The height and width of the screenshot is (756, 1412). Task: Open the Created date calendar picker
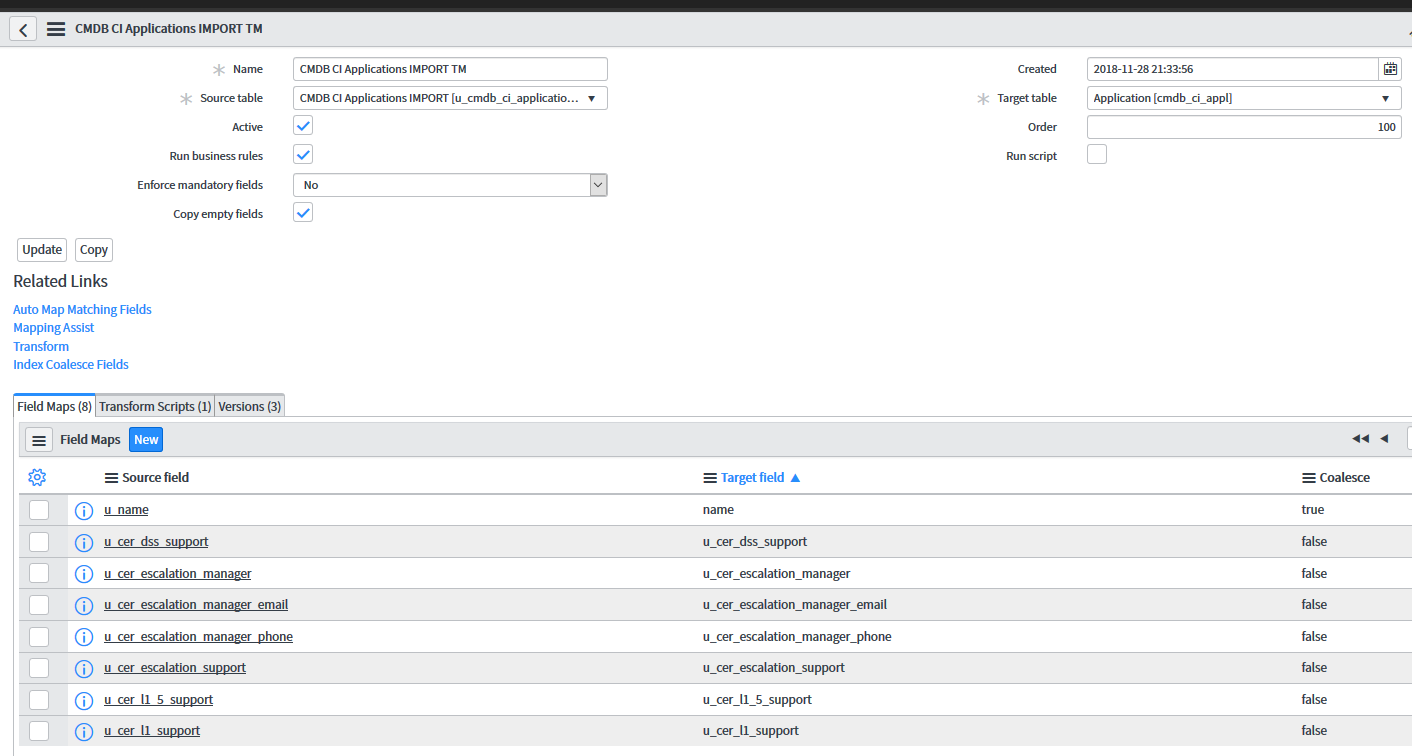pos(1390,69)
